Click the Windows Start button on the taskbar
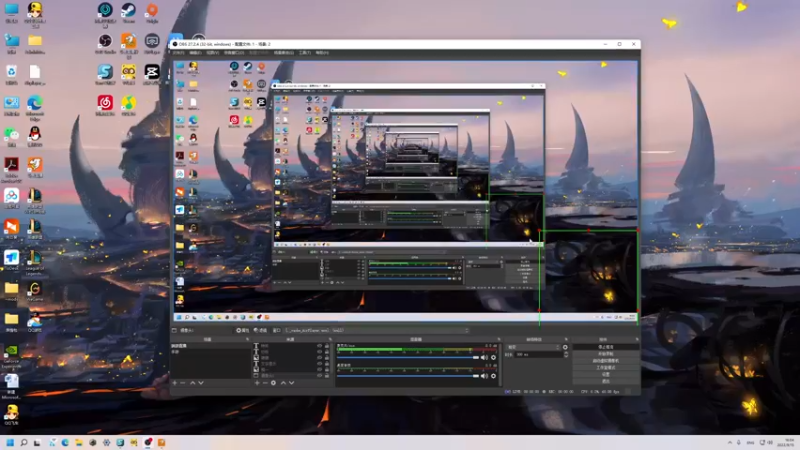The image size is (800, 450). point(10,442)
